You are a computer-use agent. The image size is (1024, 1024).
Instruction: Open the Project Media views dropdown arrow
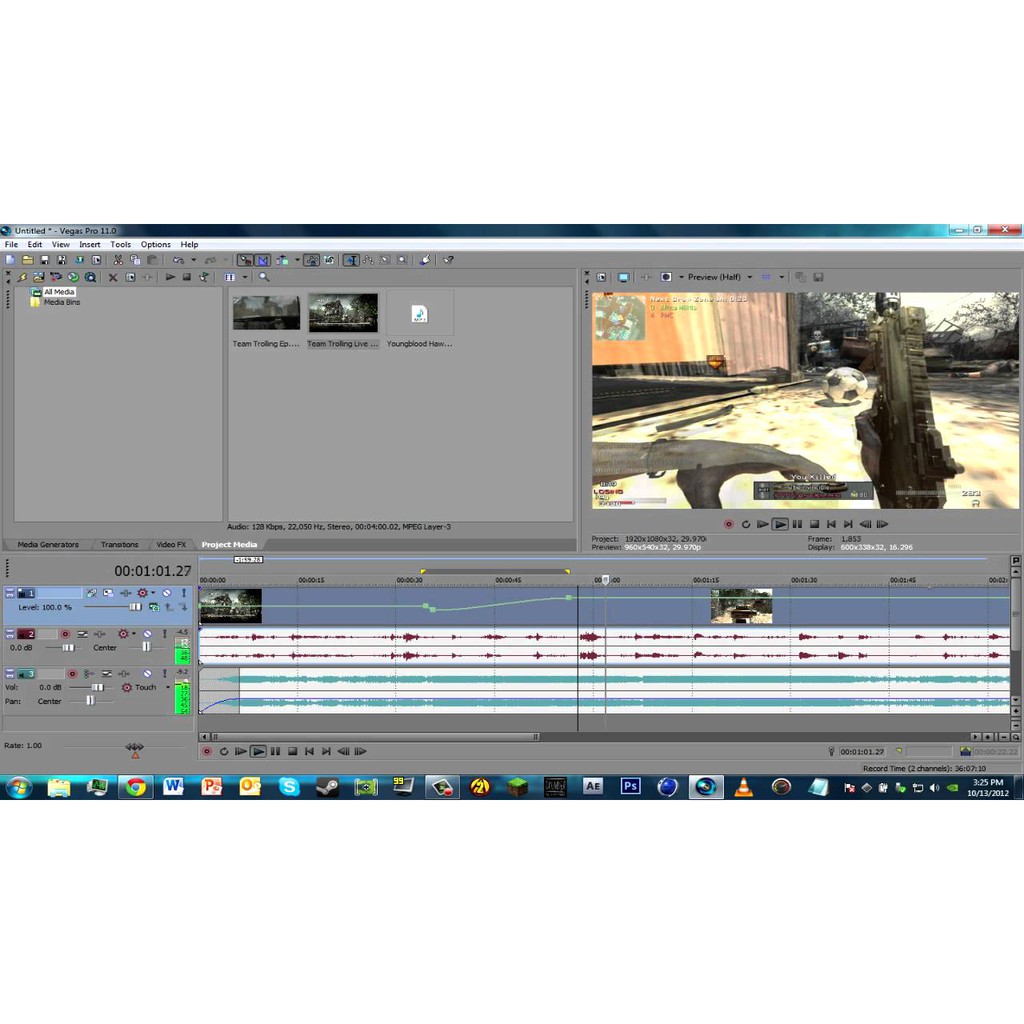(x=244, y=277)
